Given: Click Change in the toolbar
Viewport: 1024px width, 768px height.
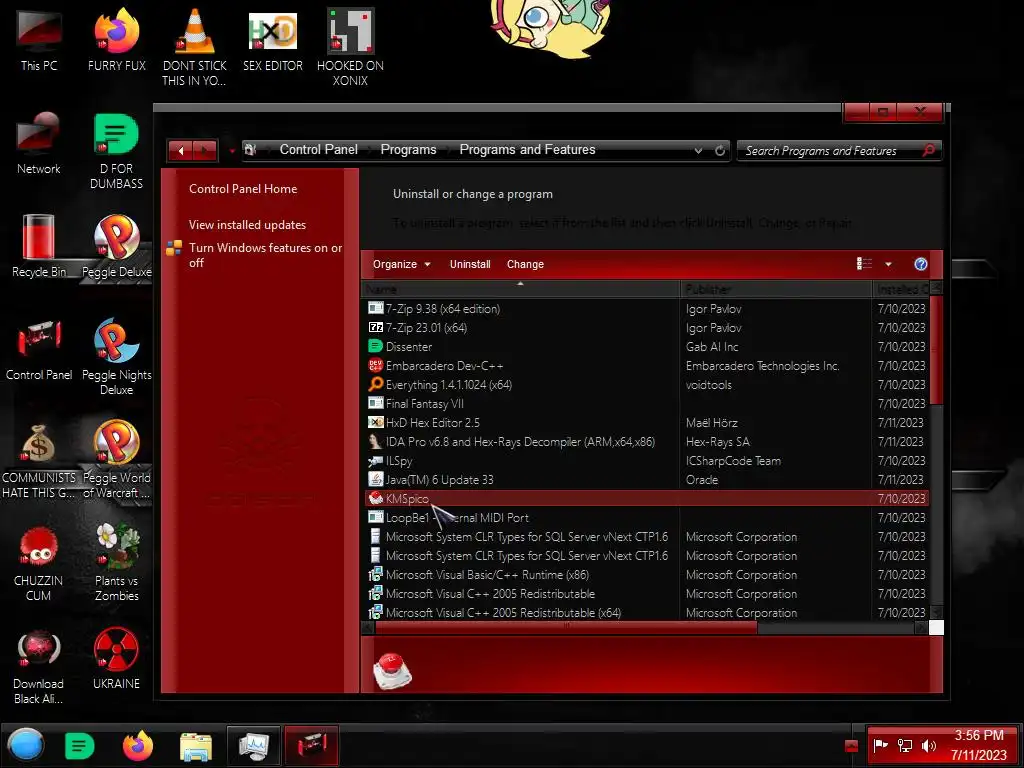Looking at the screenshot, I should click(525, 264).
